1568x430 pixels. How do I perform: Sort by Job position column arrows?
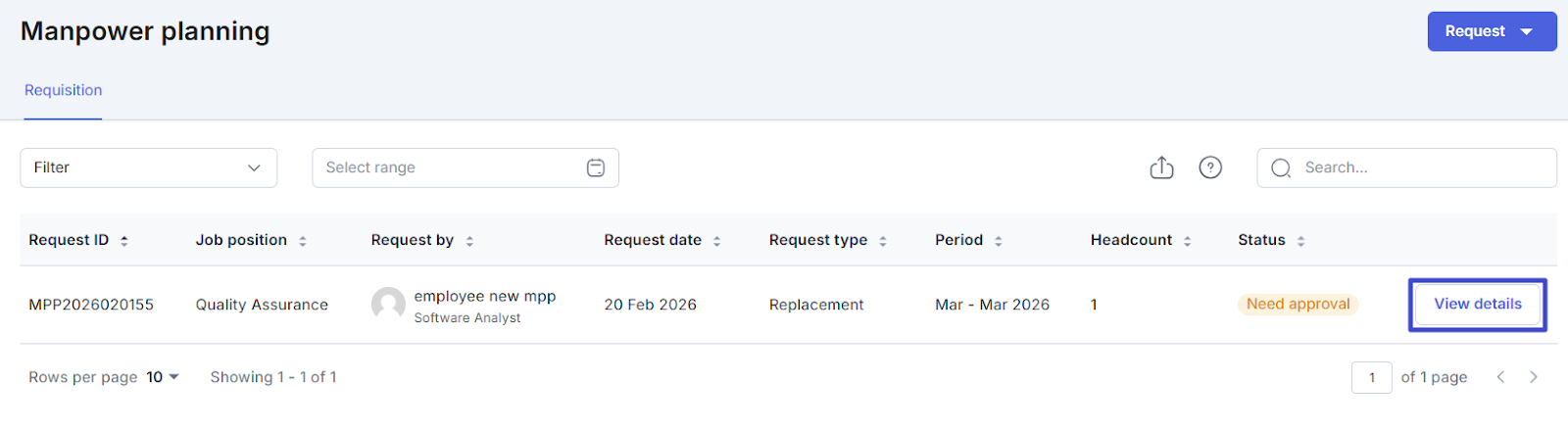click(x=303, y=241)
